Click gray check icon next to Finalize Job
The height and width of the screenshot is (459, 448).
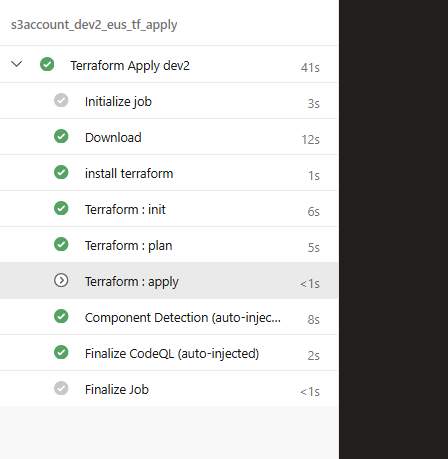click(61, 388)
